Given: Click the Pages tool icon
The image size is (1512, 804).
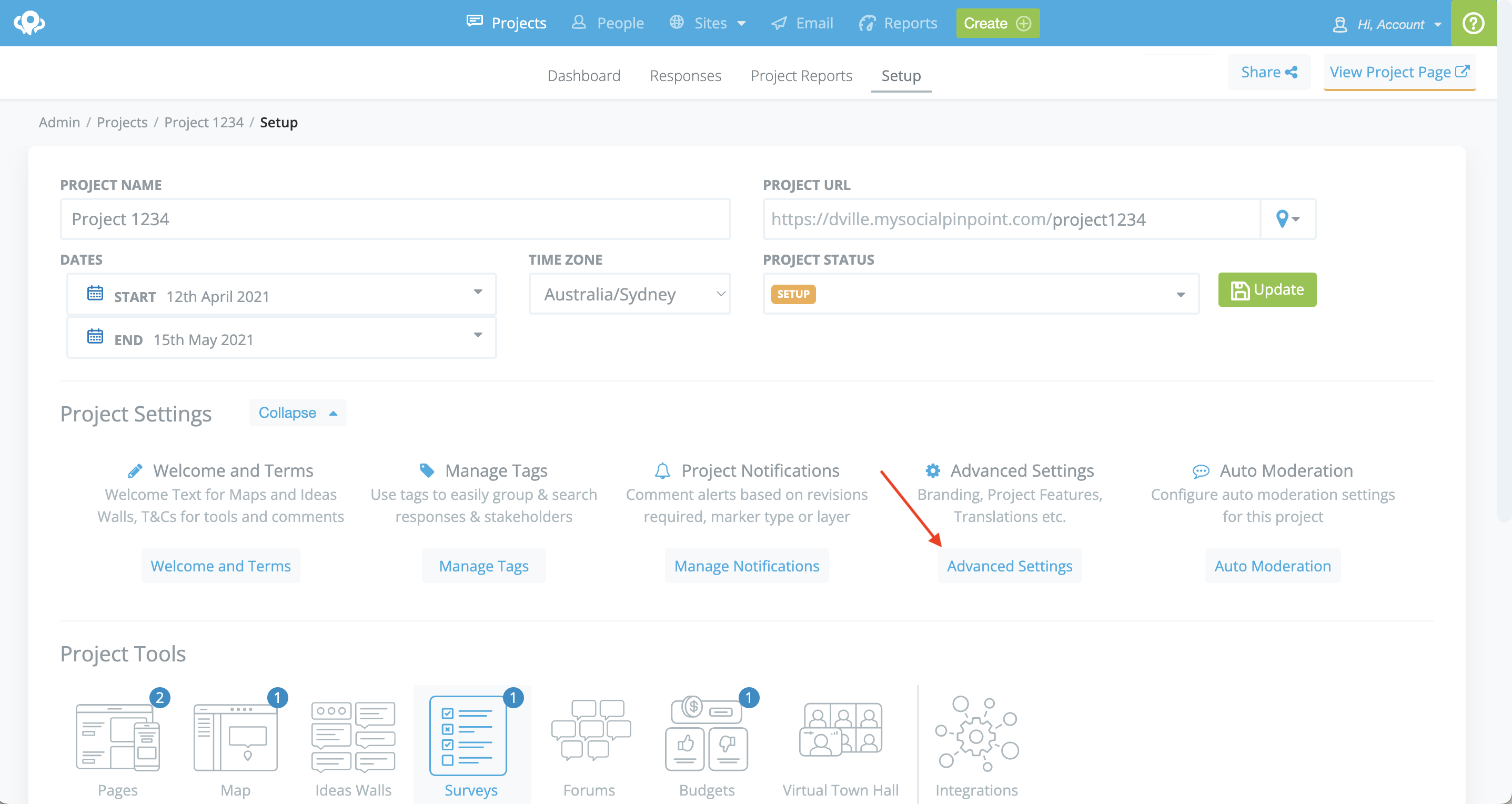Looking at the screenshot, I should [118, 737].
